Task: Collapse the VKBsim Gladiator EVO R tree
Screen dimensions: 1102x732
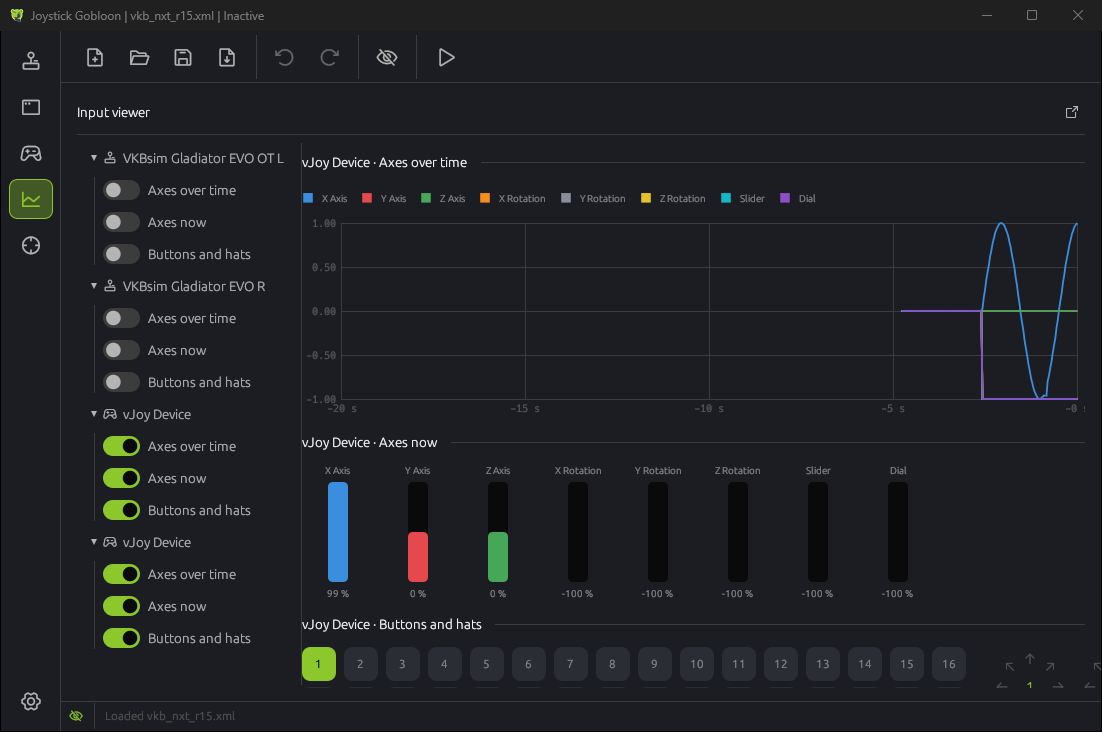Action: click(93, 286)
